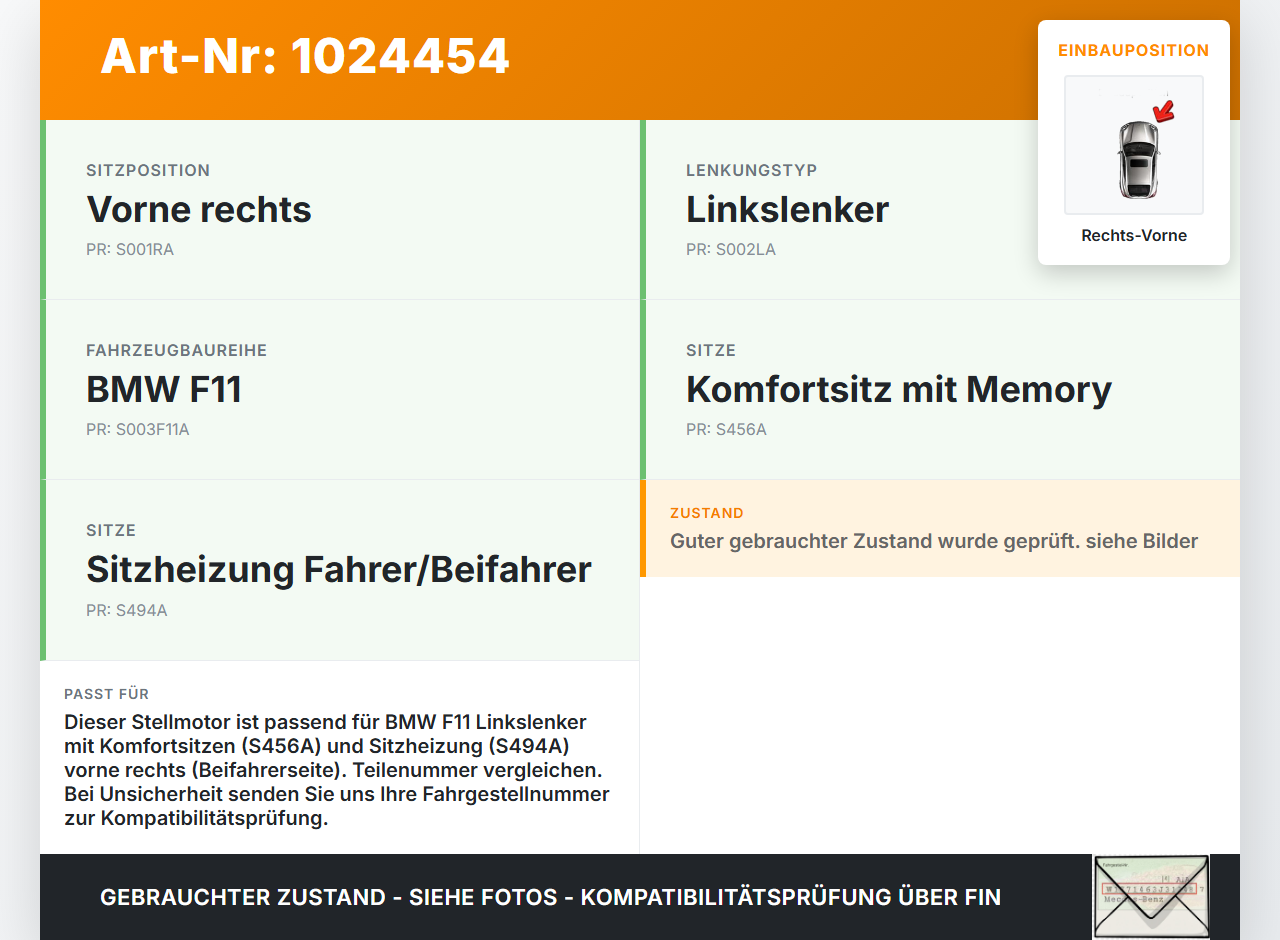This screenshot has width=1280, height=940.
Task: Click the red arrow marking the install position
Action: click(x=1162, y=113)
